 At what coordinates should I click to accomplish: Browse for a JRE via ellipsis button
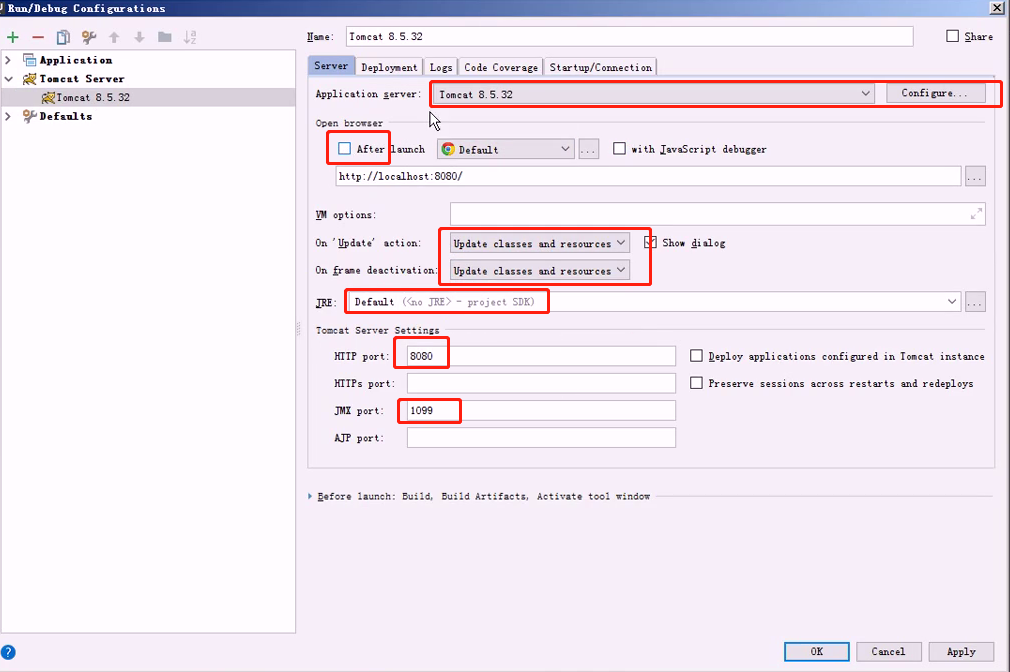[x=975, y=302]
